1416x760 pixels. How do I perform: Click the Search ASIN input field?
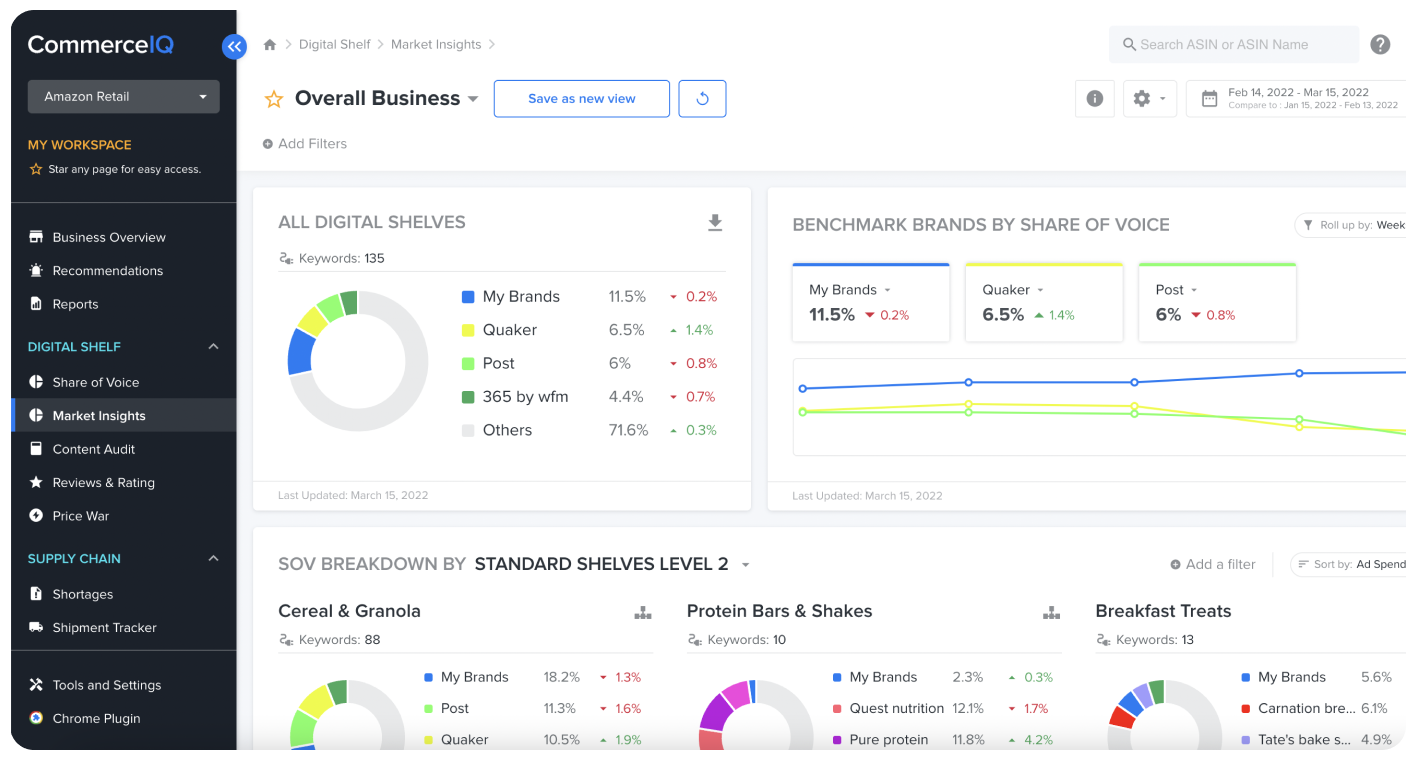pos(1234,45)
